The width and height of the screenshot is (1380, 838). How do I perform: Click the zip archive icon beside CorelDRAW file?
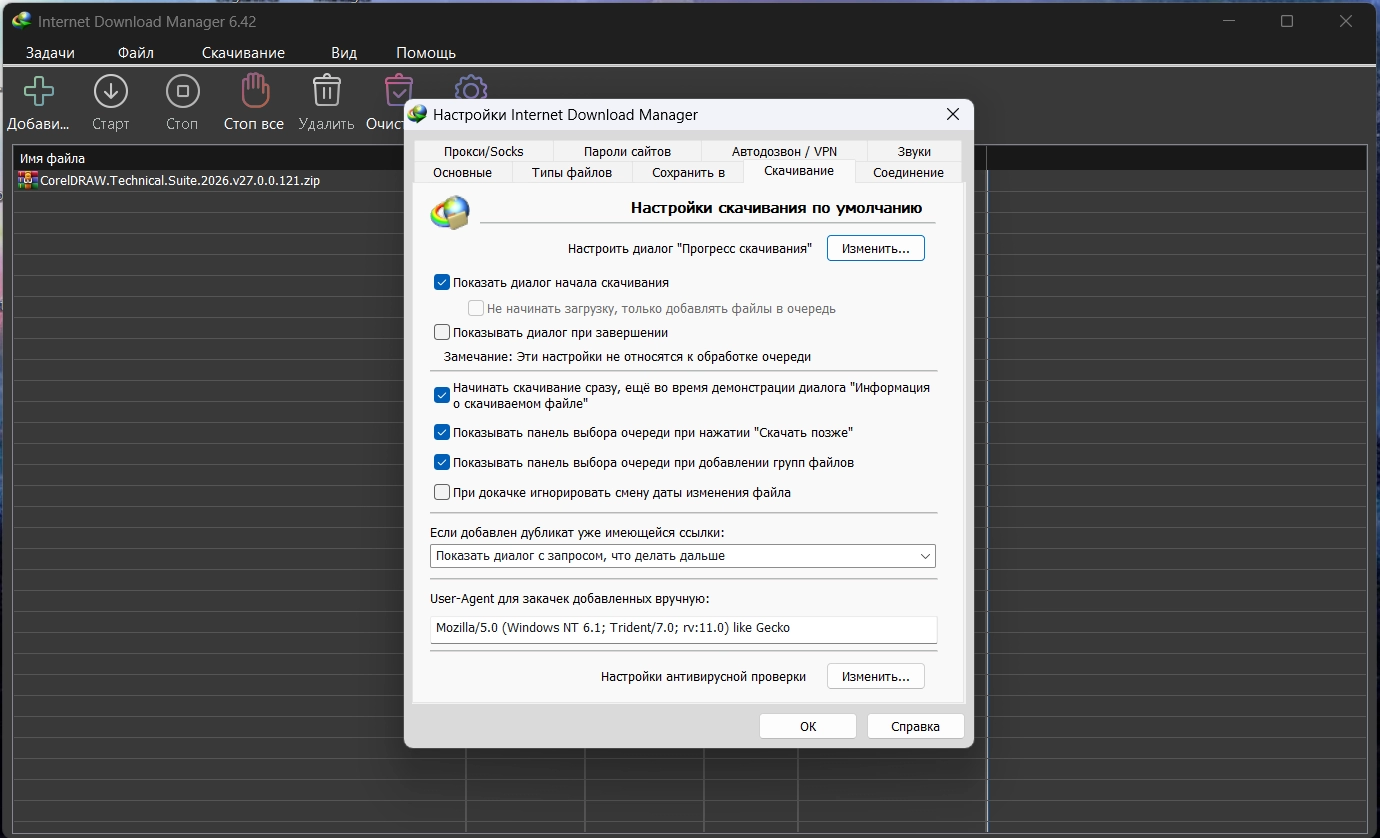[28, 181]
